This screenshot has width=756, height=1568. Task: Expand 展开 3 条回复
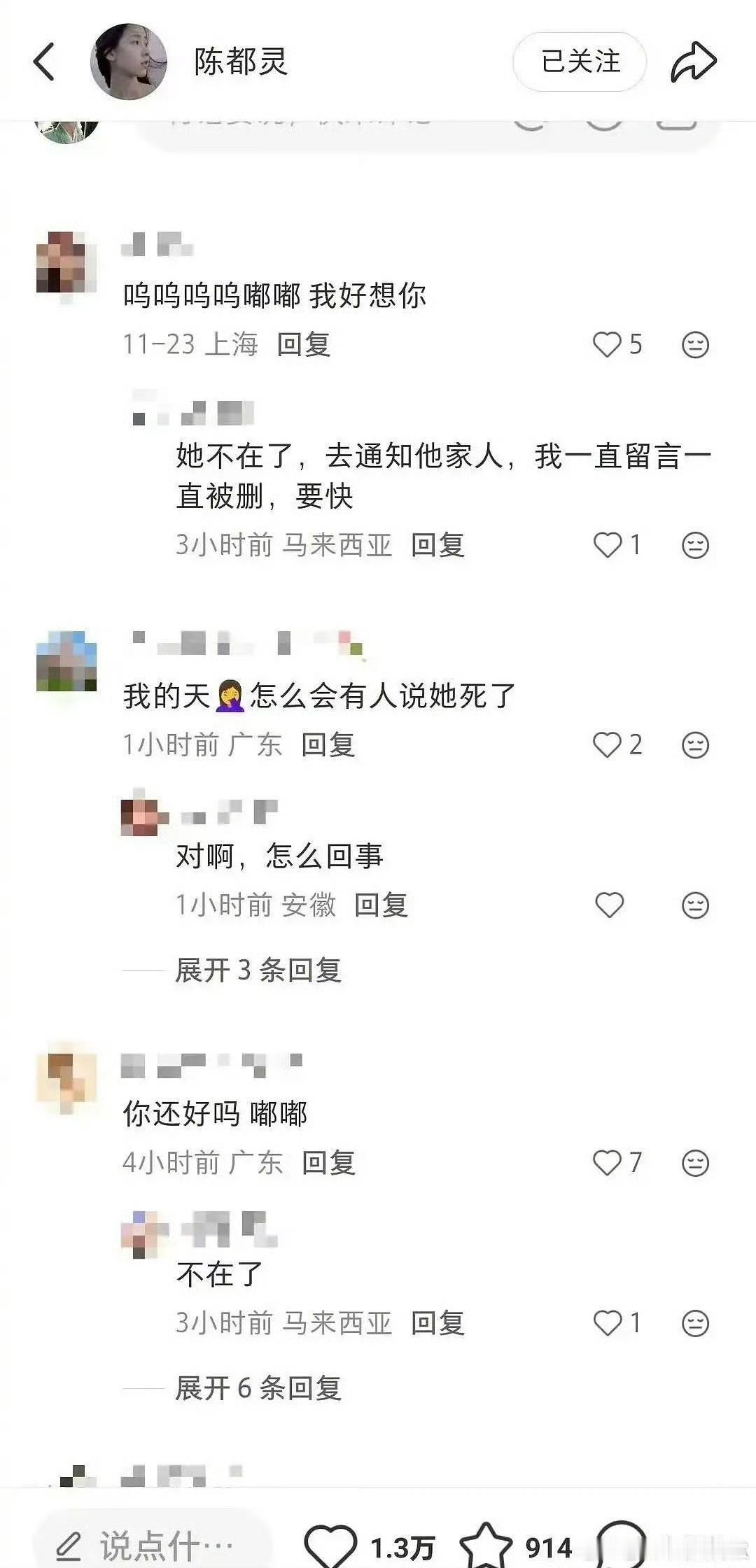tap(258, 970)
